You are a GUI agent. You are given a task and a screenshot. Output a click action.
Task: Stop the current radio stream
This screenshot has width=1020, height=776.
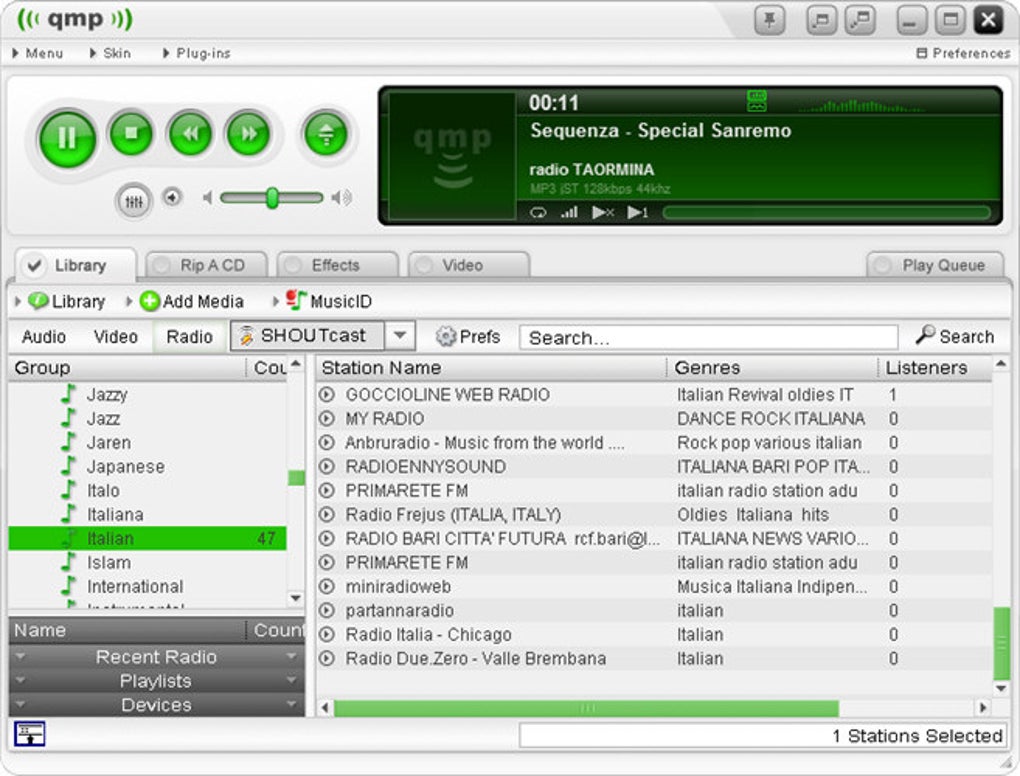point(131,133)
